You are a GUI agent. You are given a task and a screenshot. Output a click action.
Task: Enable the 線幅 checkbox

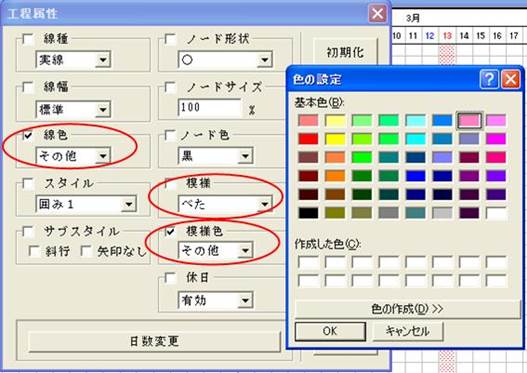(x=28, y=87)
